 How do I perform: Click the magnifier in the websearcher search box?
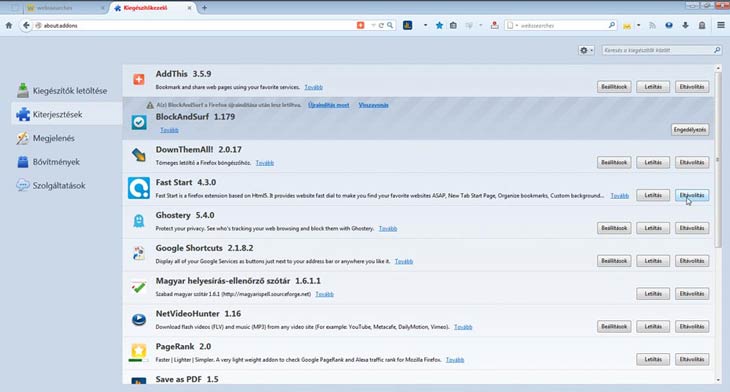[612, 25]
